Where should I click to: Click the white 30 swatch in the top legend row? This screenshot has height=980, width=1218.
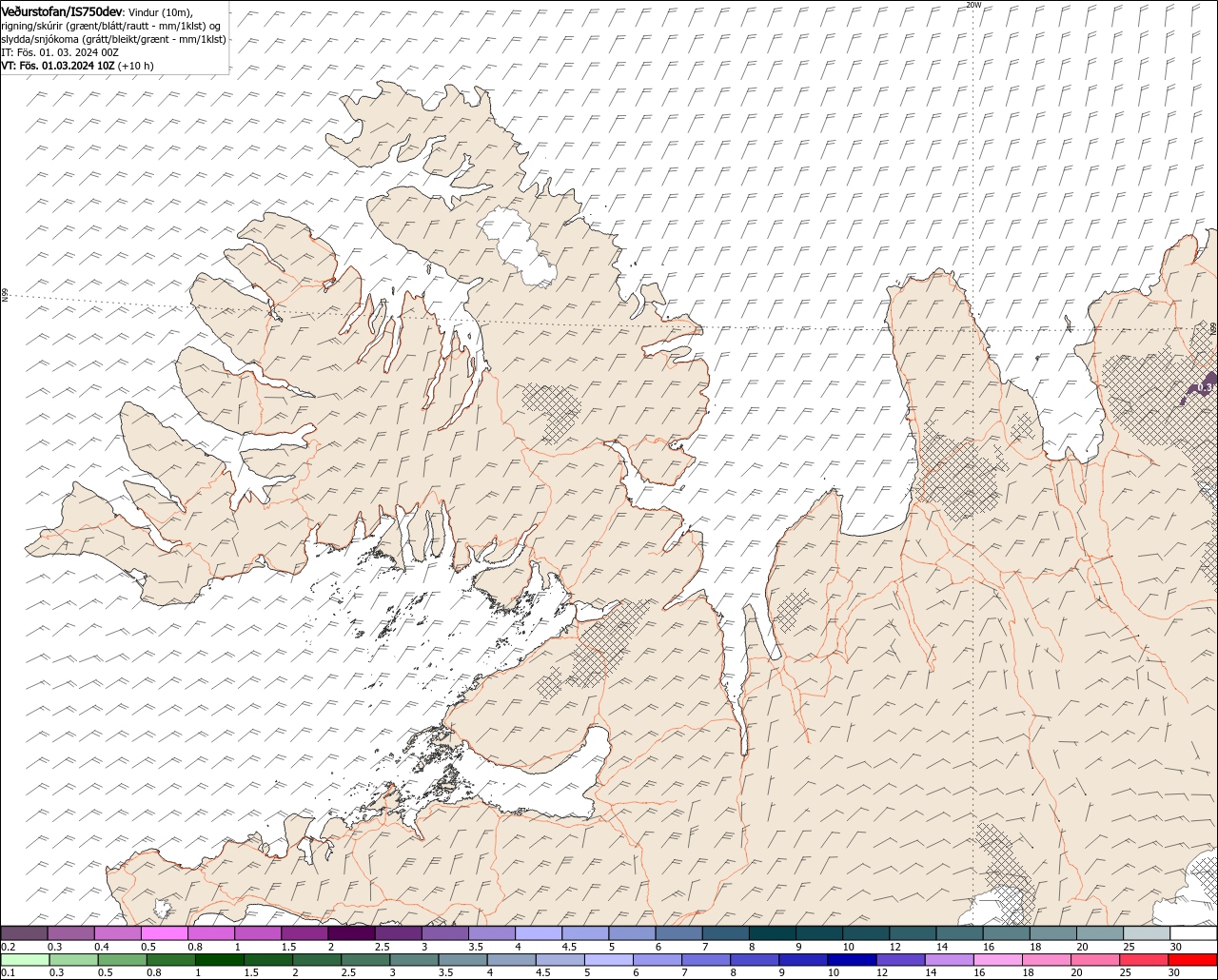1193,933
